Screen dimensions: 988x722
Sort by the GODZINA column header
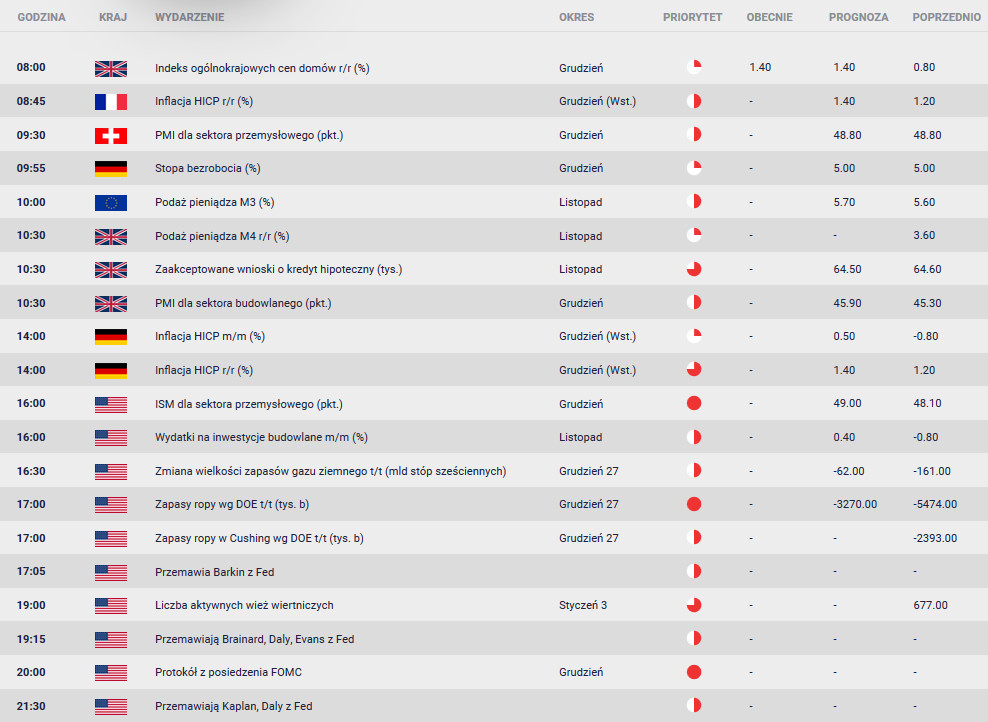click(41, 18)
